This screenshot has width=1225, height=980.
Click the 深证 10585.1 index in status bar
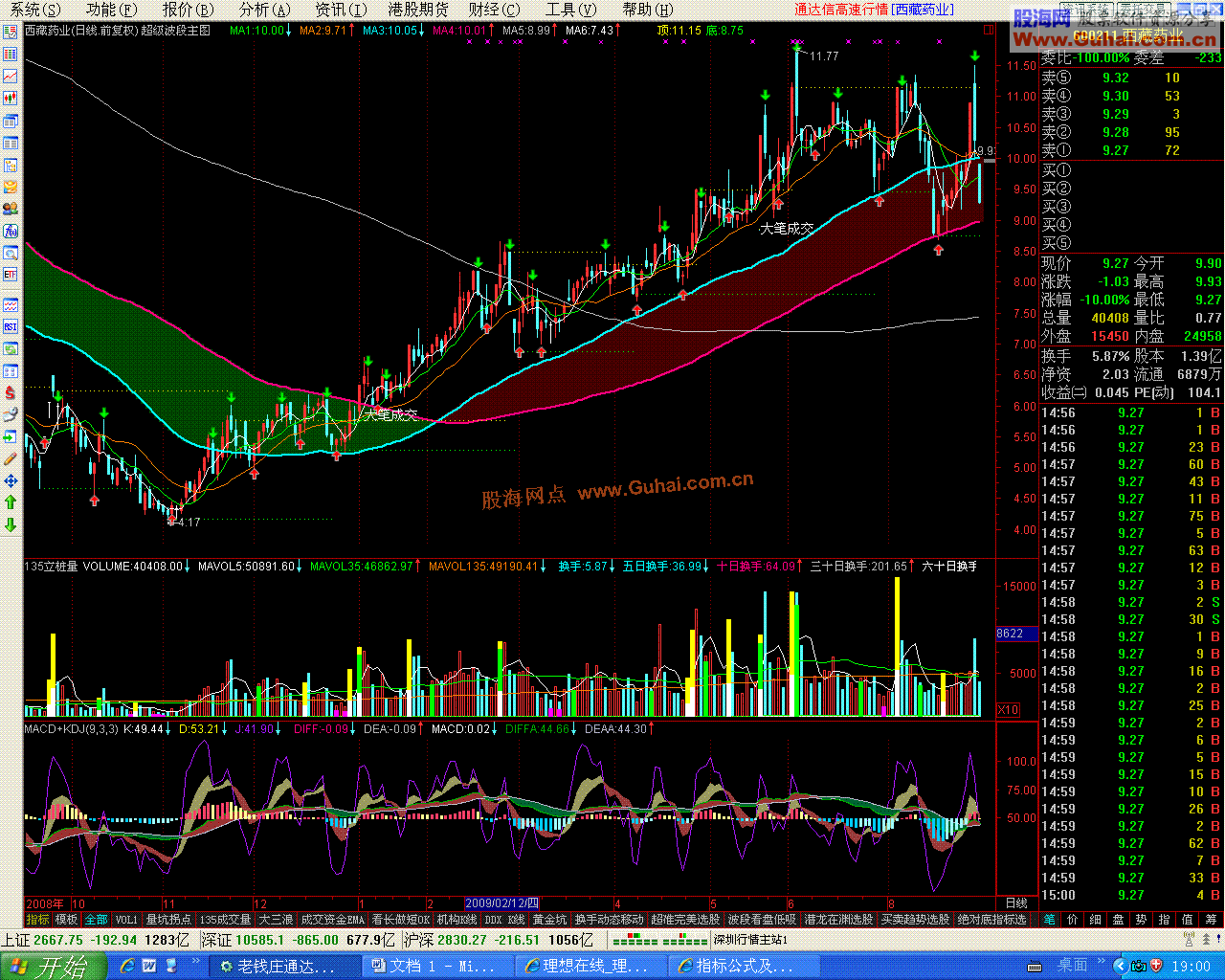click(x=299, y=940)
